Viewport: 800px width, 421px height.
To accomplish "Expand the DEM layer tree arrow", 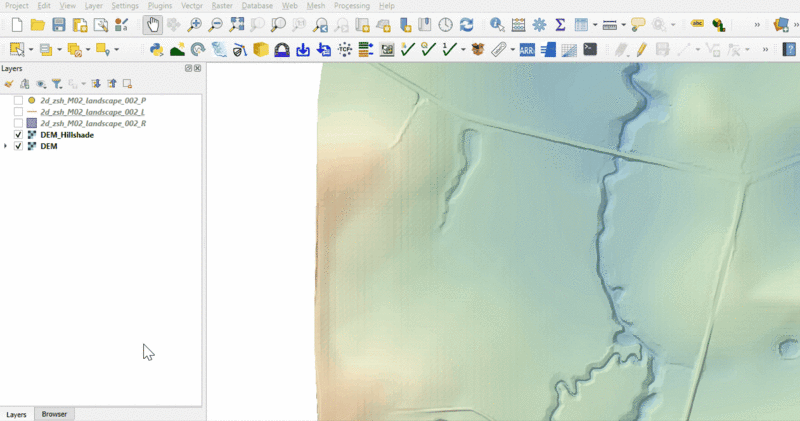I will pos(6,146).
